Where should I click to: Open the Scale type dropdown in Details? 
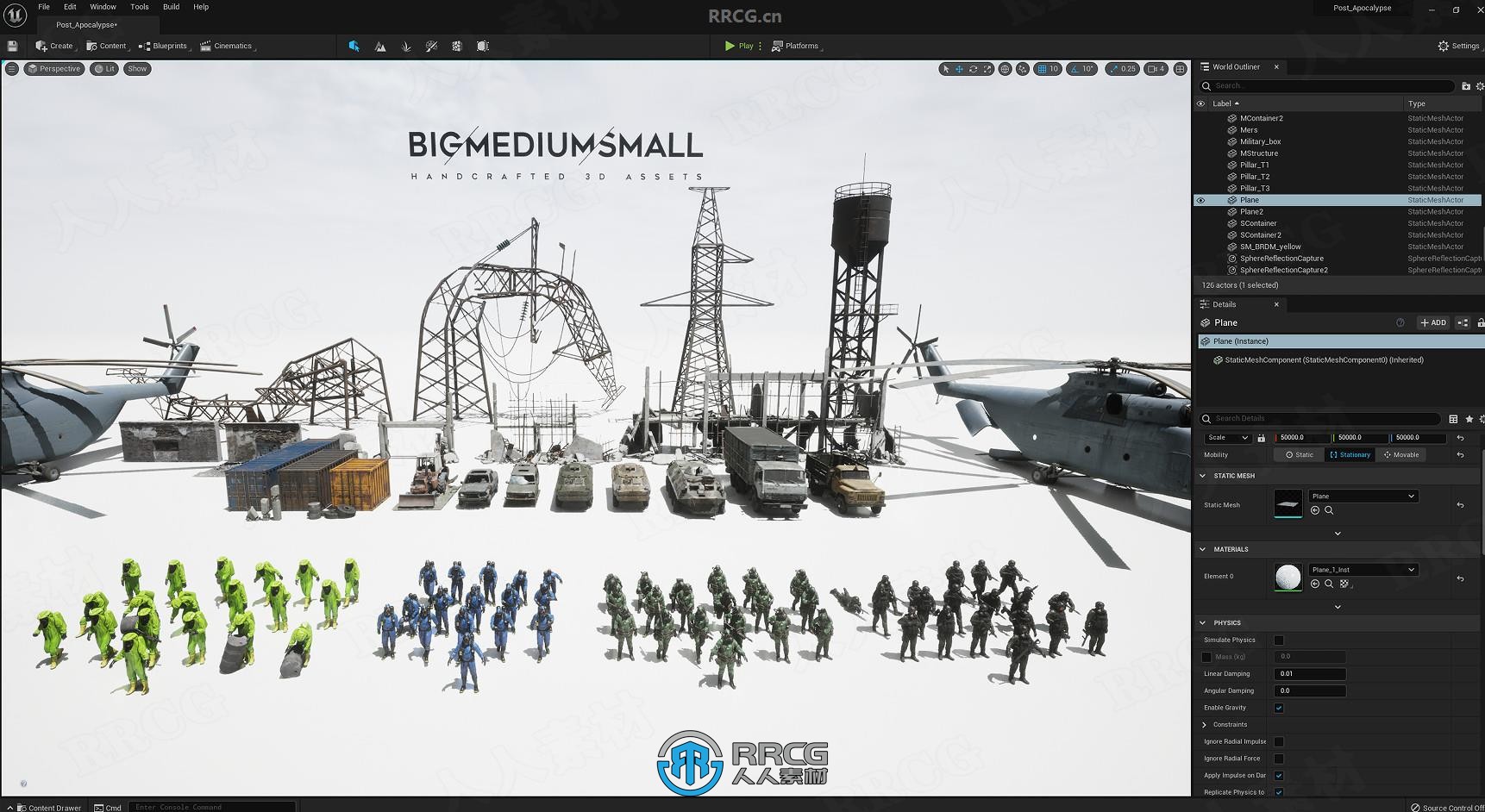click(x=1226, y=438)
